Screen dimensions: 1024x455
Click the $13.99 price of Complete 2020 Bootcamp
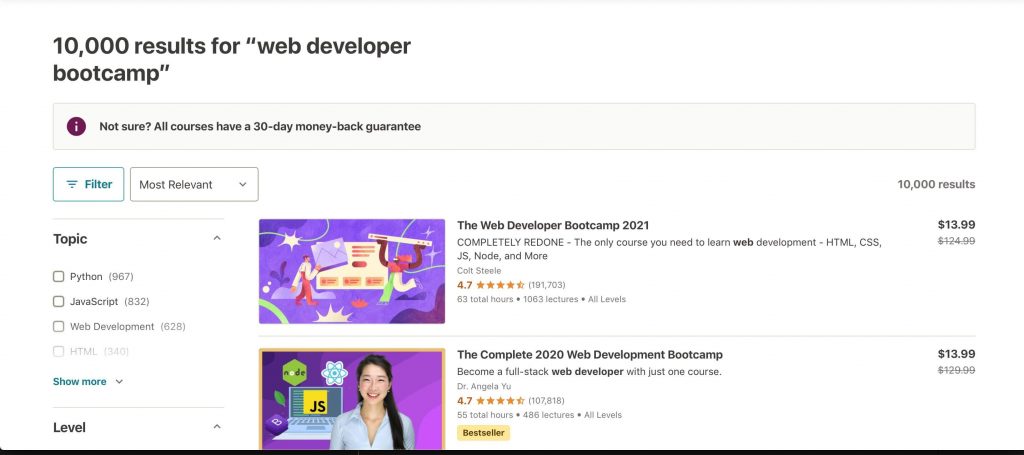956,354
